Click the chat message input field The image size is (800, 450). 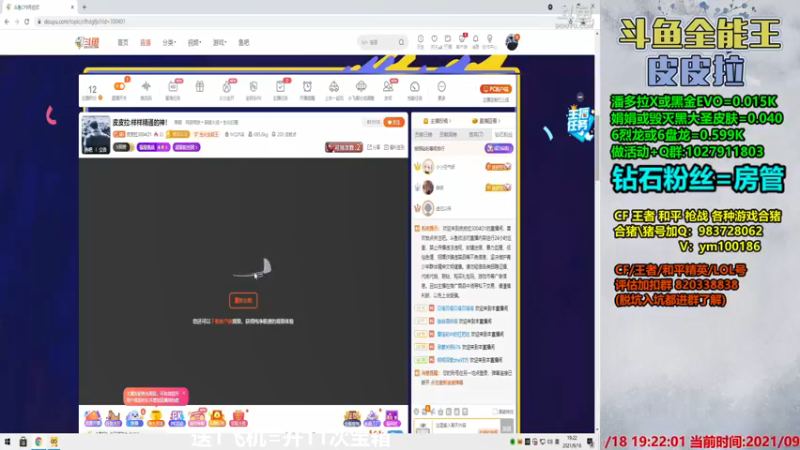(467, 426)
